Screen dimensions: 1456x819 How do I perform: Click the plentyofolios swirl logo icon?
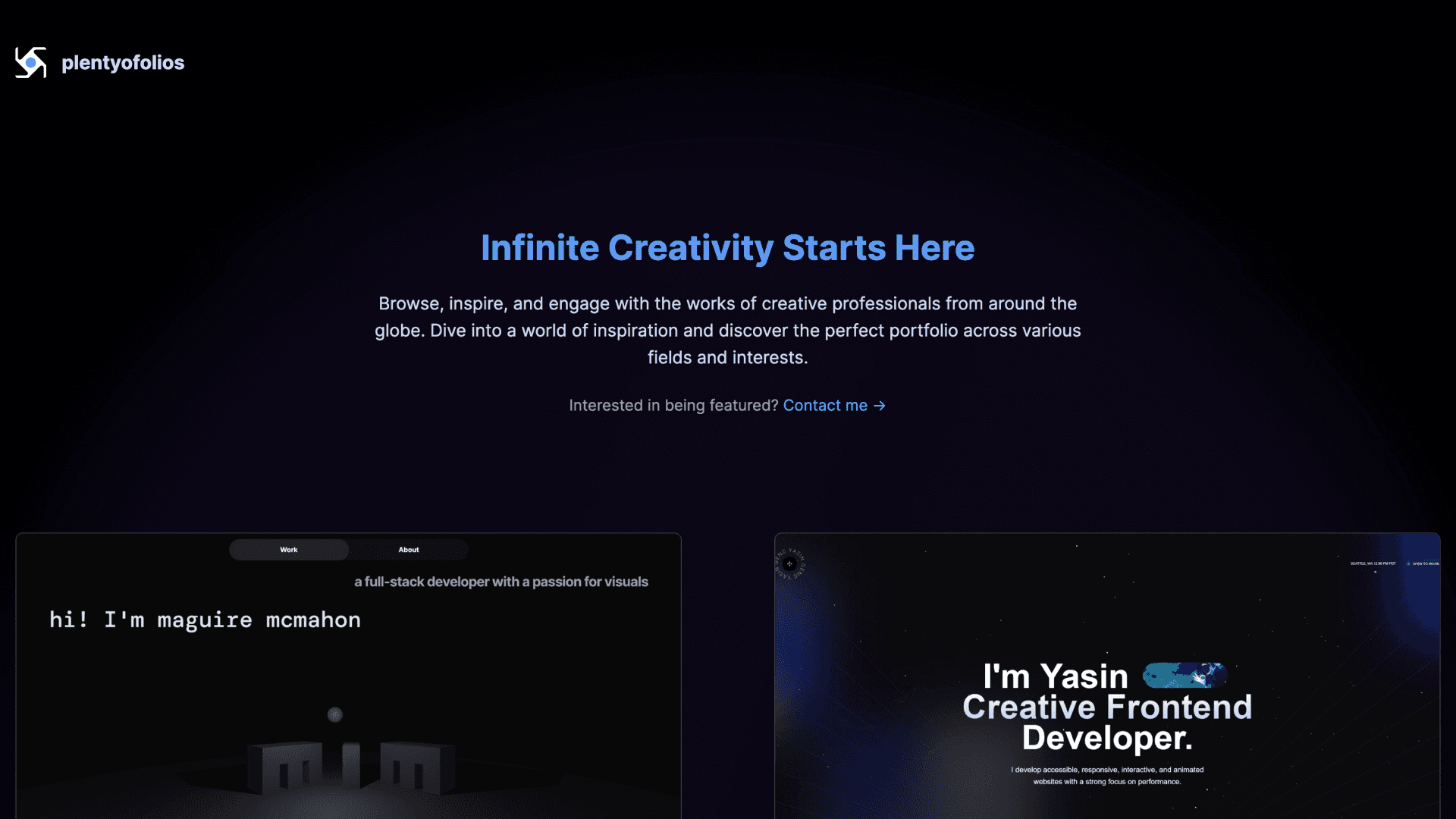(x=30, y=62)
